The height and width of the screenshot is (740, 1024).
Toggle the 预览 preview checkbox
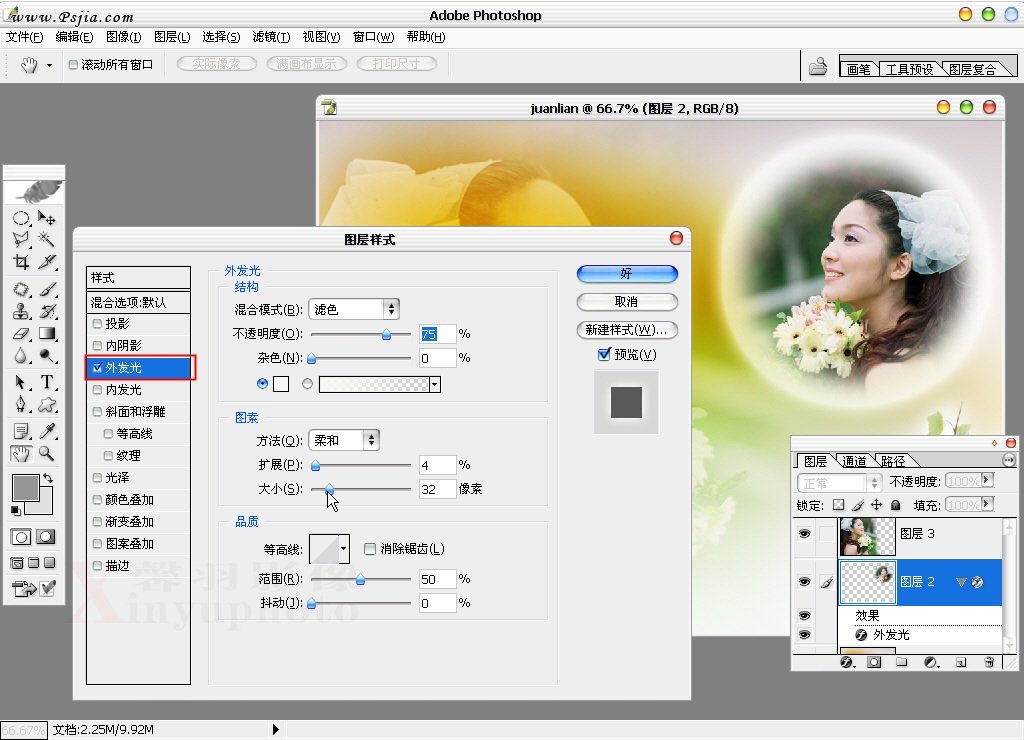pos(604,355)
